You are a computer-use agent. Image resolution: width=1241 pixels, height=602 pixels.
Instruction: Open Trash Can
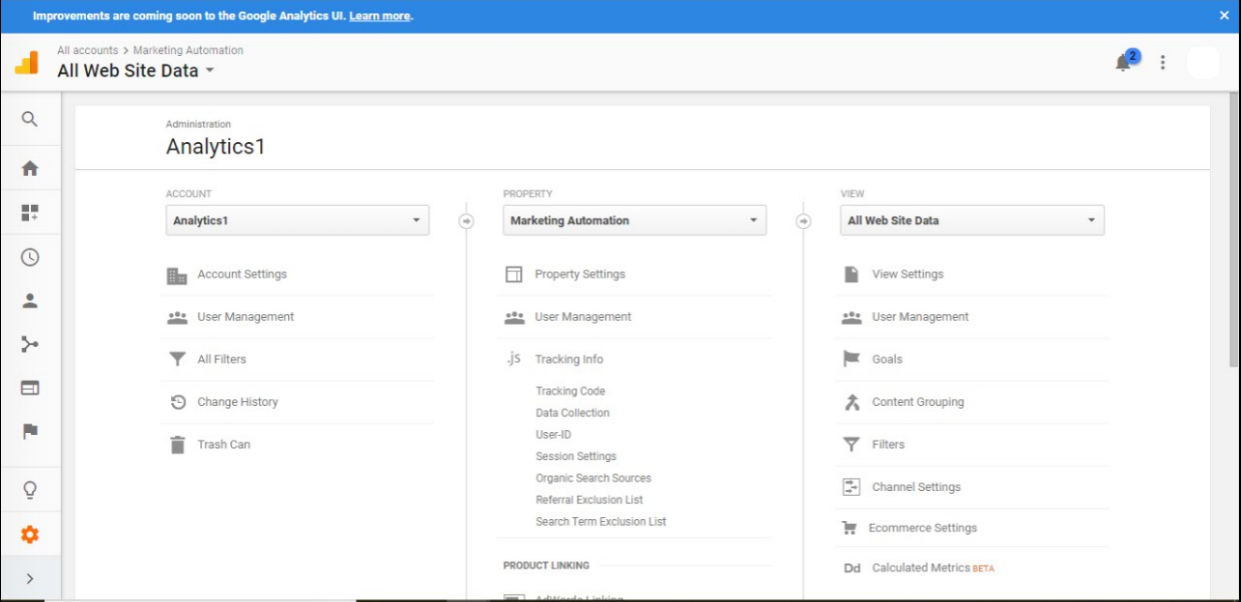224,444
